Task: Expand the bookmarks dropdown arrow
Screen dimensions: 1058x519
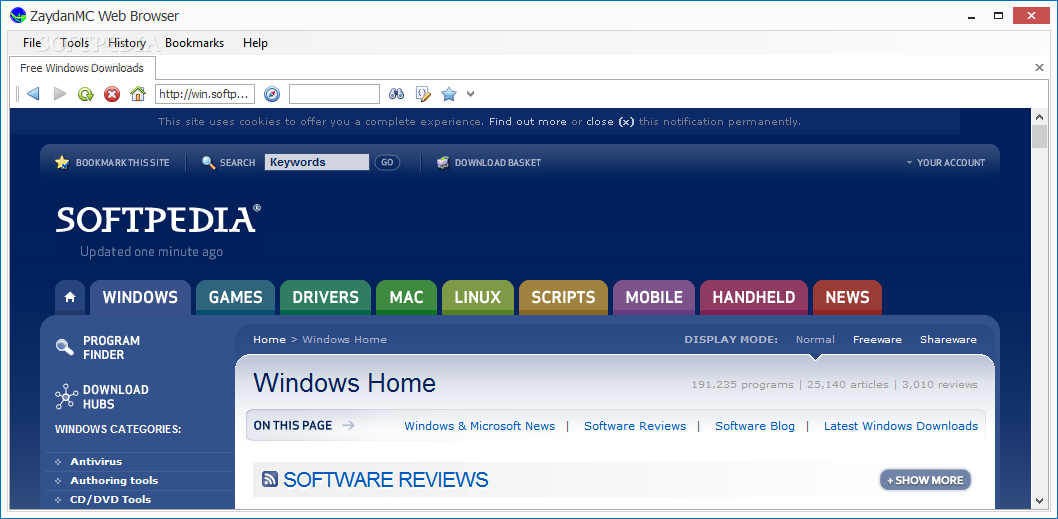Action: pyautogui.click(x=470, y=94)
